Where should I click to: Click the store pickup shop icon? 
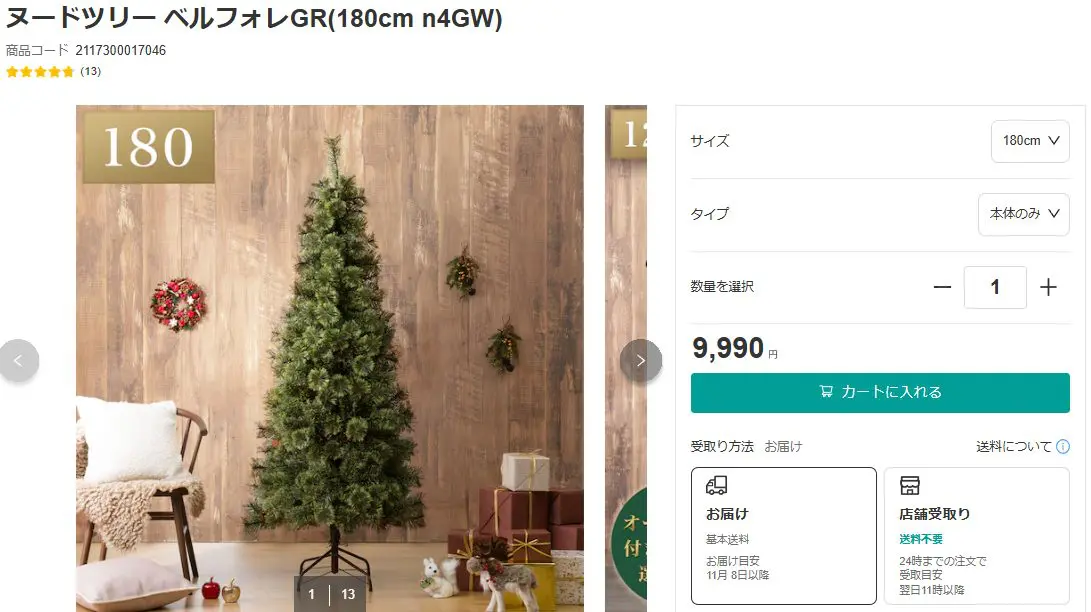pos(909,485)
